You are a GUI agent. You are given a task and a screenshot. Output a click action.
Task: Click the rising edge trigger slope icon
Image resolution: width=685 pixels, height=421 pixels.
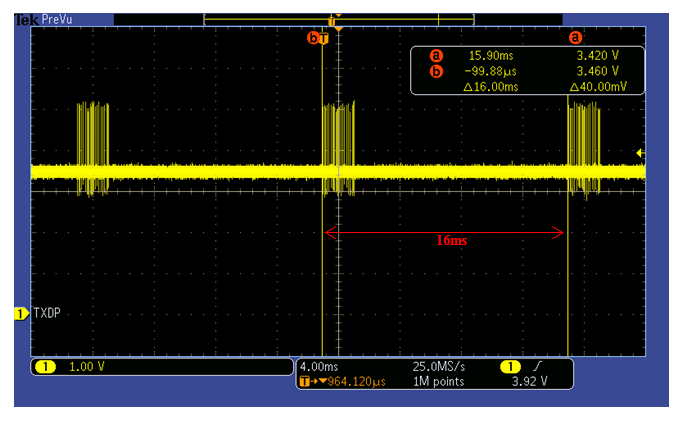pyautogui.click(x=537, y=366)
